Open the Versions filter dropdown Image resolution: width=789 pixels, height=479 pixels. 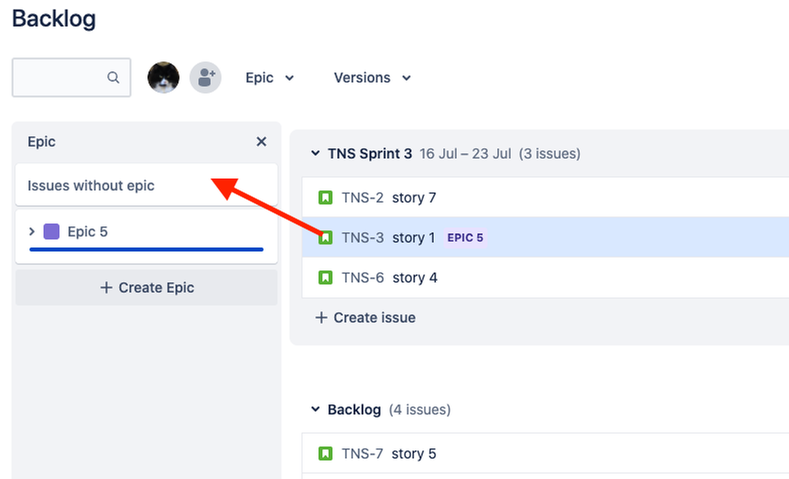tap(372, 78)
